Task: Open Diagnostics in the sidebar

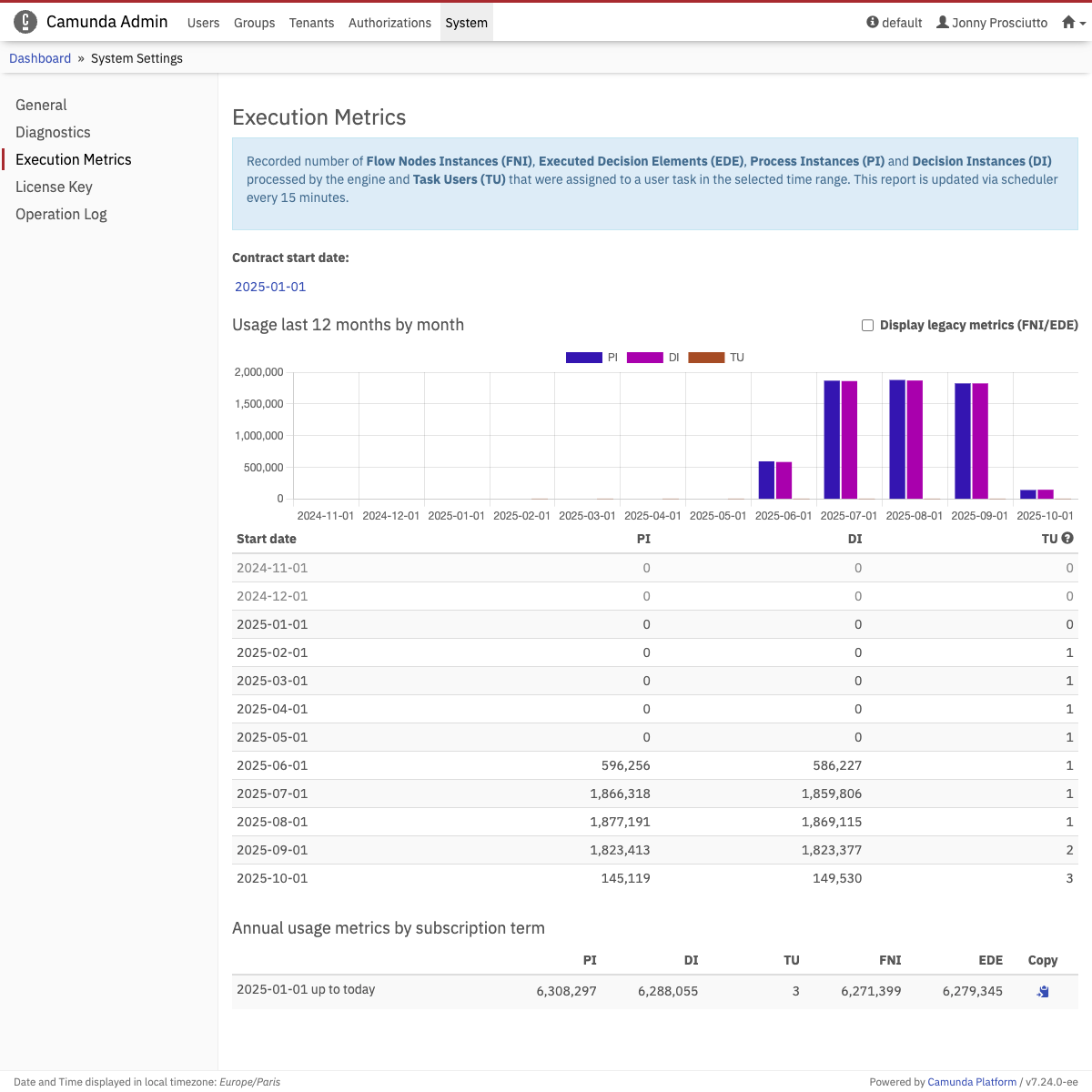Action: pos(53,132)
